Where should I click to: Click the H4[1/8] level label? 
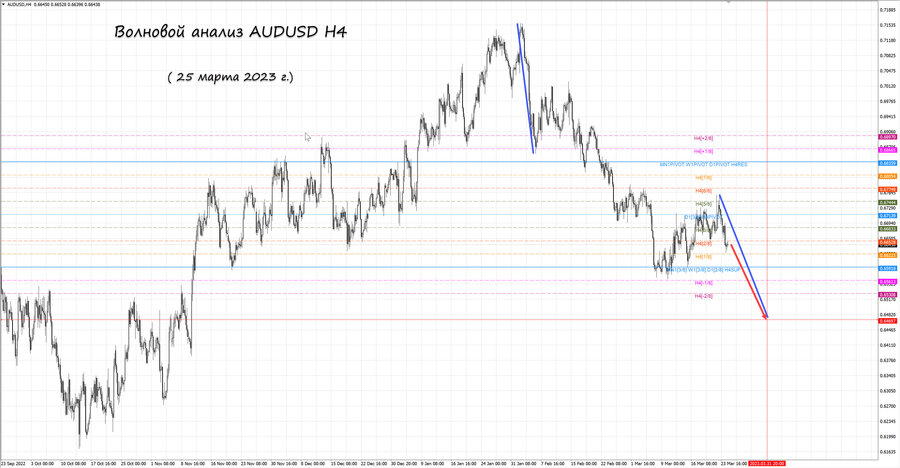[x=703, y=257]
